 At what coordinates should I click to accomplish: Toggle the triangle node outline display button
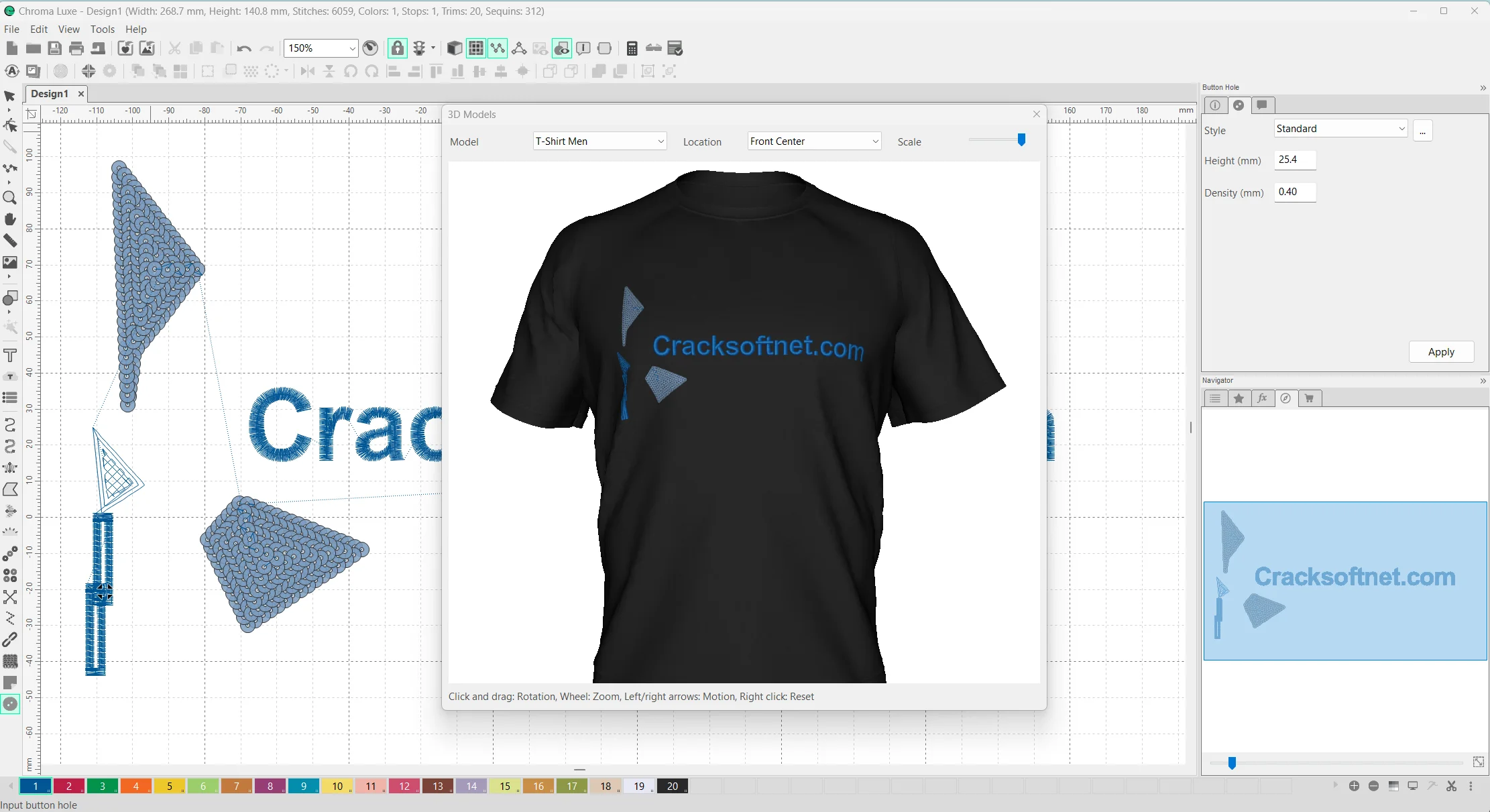[x=518, y=48]
